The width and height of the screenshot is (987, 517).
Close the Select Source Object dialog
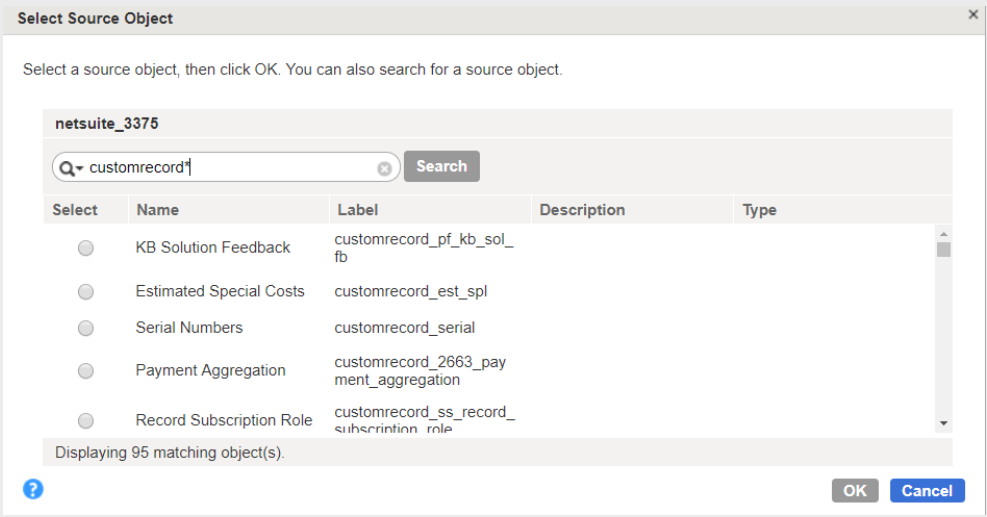point(973,14)
